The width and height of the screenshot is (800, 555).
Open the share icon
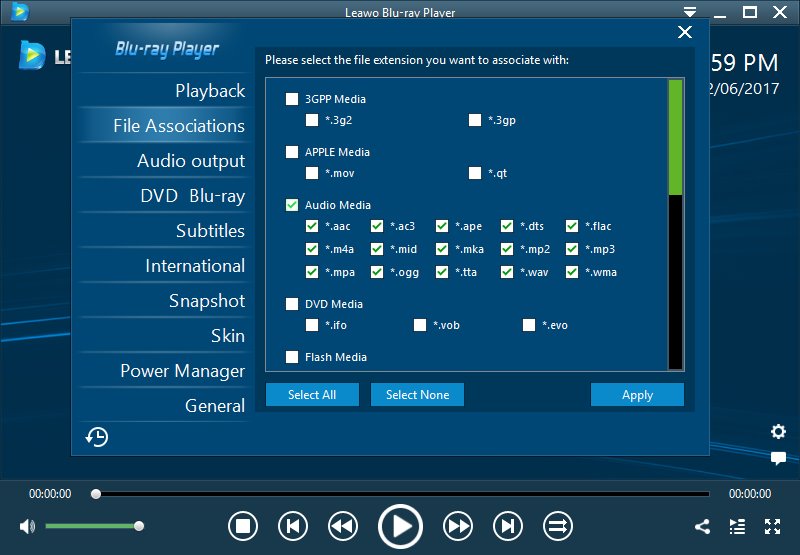(702, 526)
